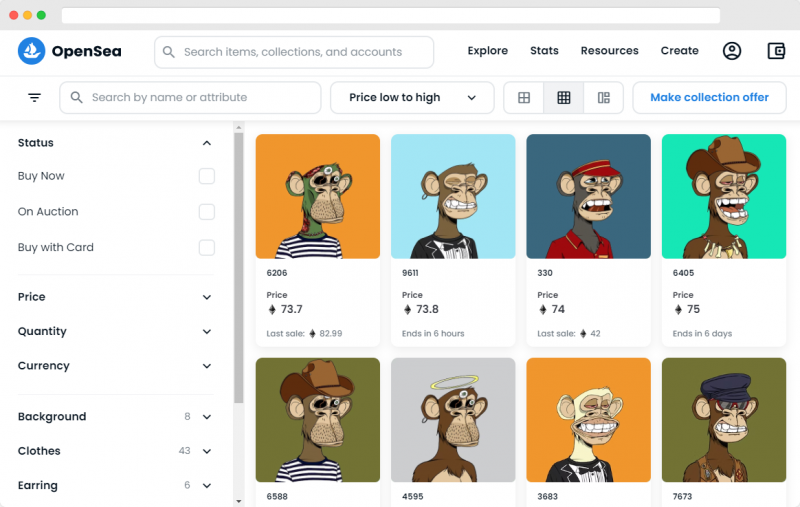The width and height of the screenshot is (800, 507).
Task: Click item number 6206 label
Action: 277,273
